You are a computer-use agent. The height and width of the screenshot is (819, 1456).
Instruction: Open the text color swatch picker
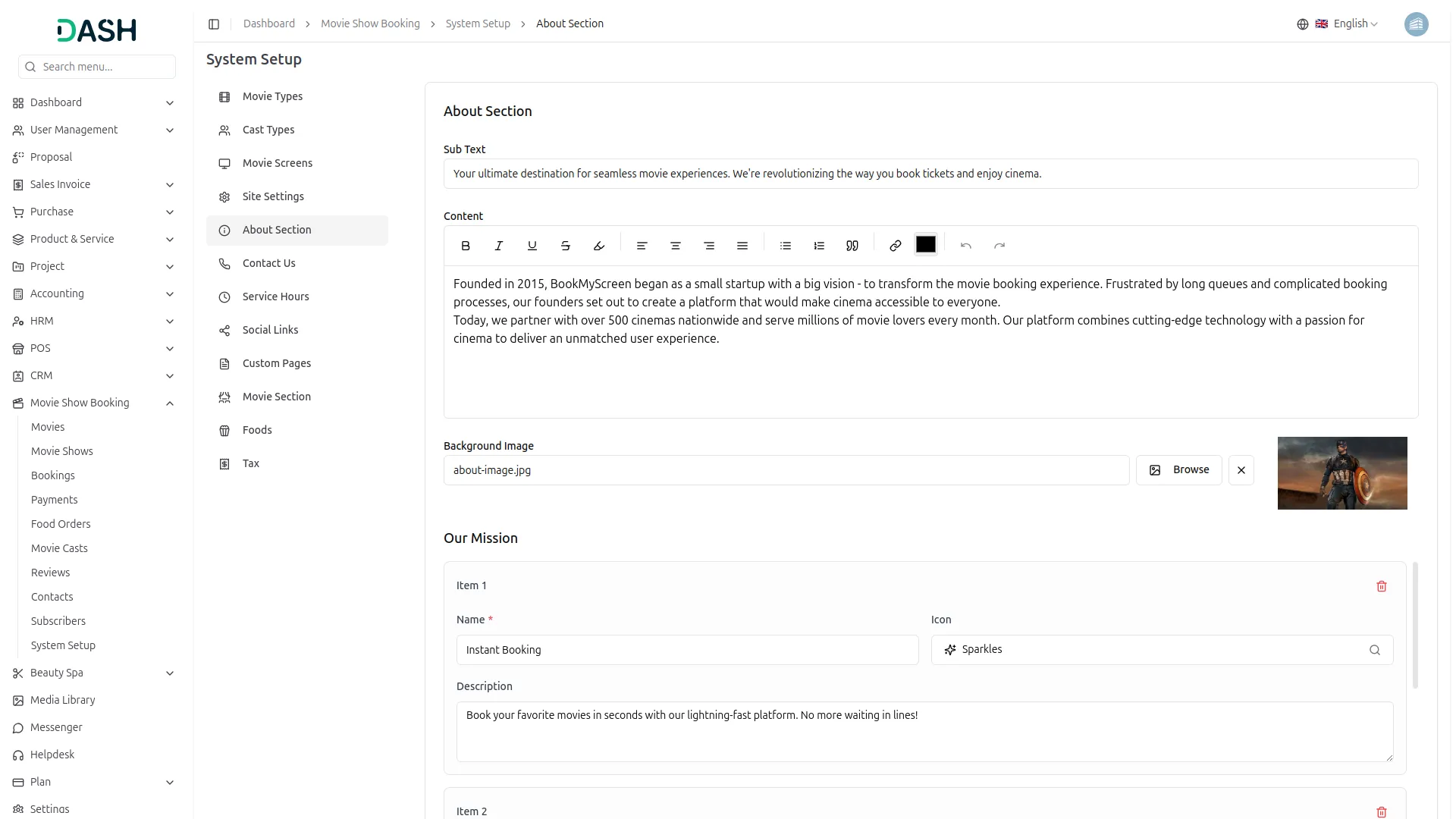(925, 244)
